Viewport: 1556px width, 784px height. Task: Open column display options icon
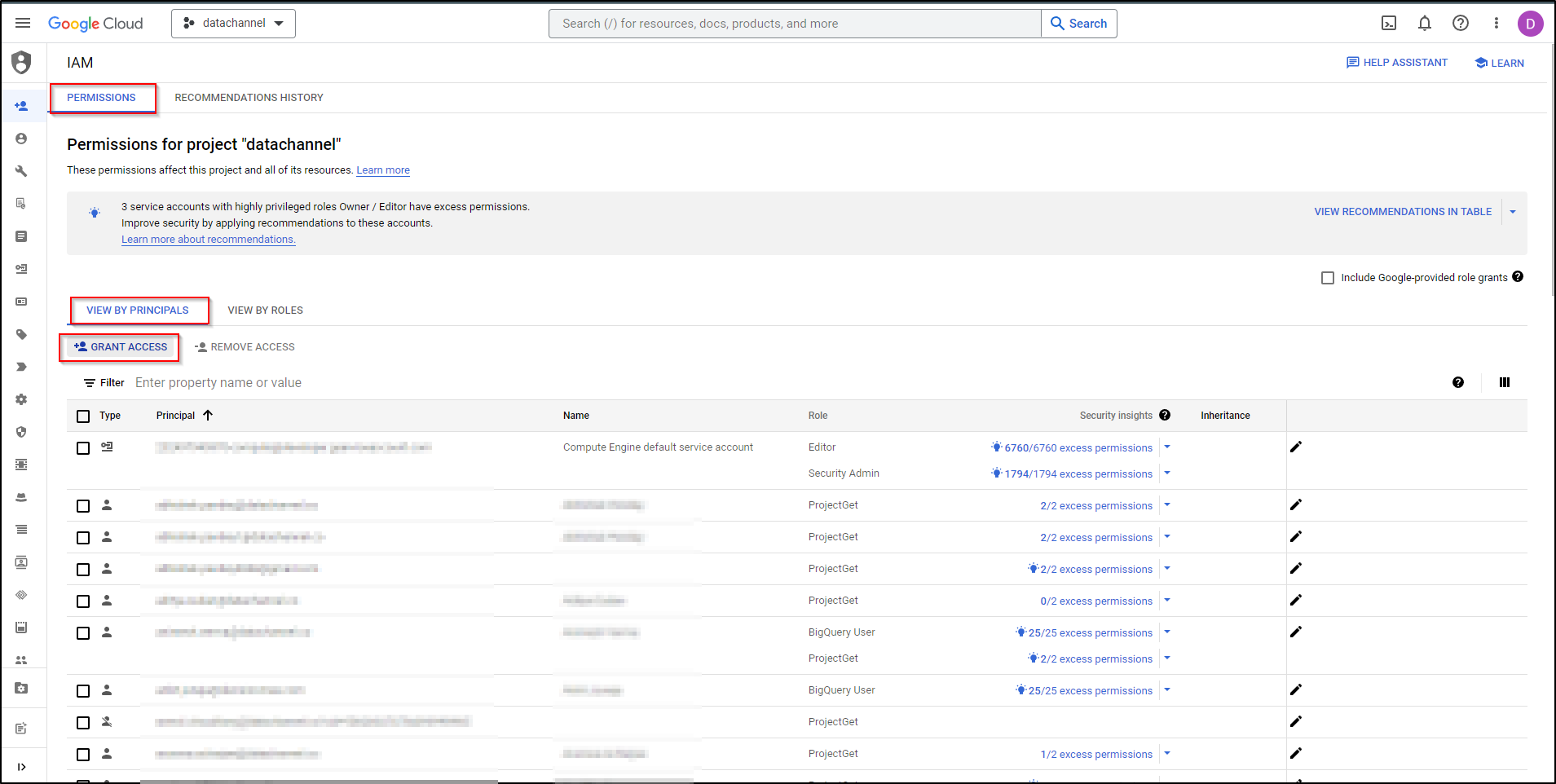[x=1505, y=382]
